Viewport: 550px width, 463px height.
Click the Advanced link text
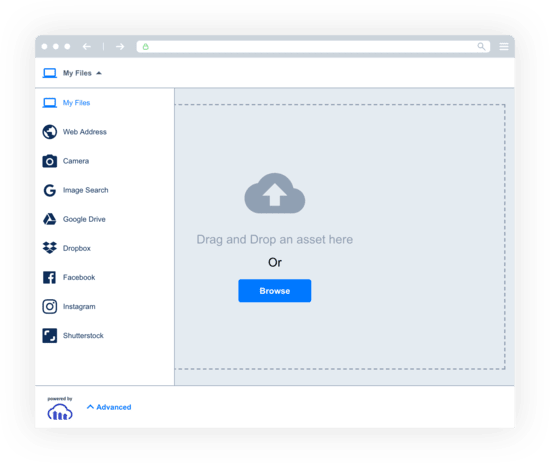click(114, 407)
